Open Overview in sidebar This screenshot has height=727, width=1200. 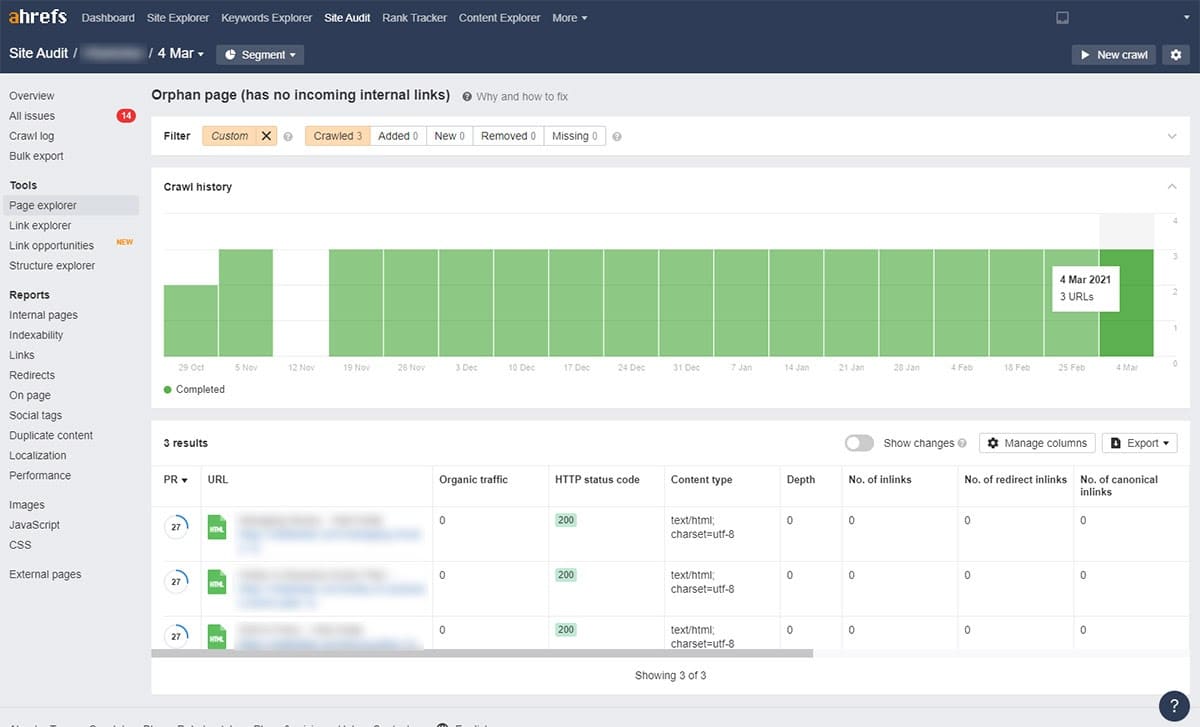(32, 96)
